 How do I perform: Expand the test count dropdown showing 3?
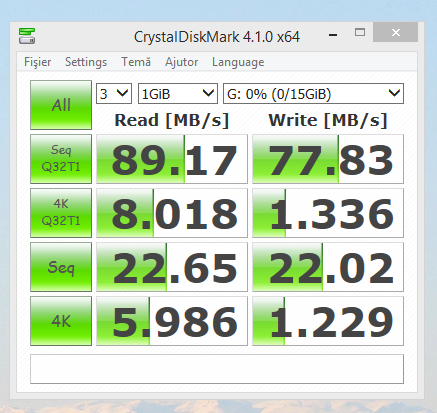114,94
